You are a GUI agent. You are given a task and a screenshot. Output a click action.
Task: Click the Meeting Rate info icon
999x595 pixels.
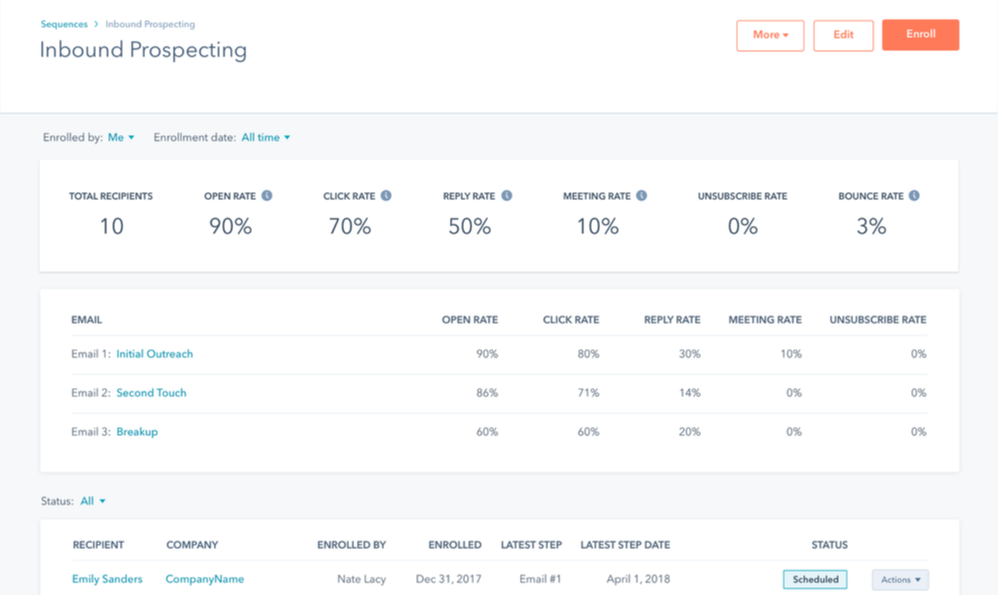tap(640, 196)
